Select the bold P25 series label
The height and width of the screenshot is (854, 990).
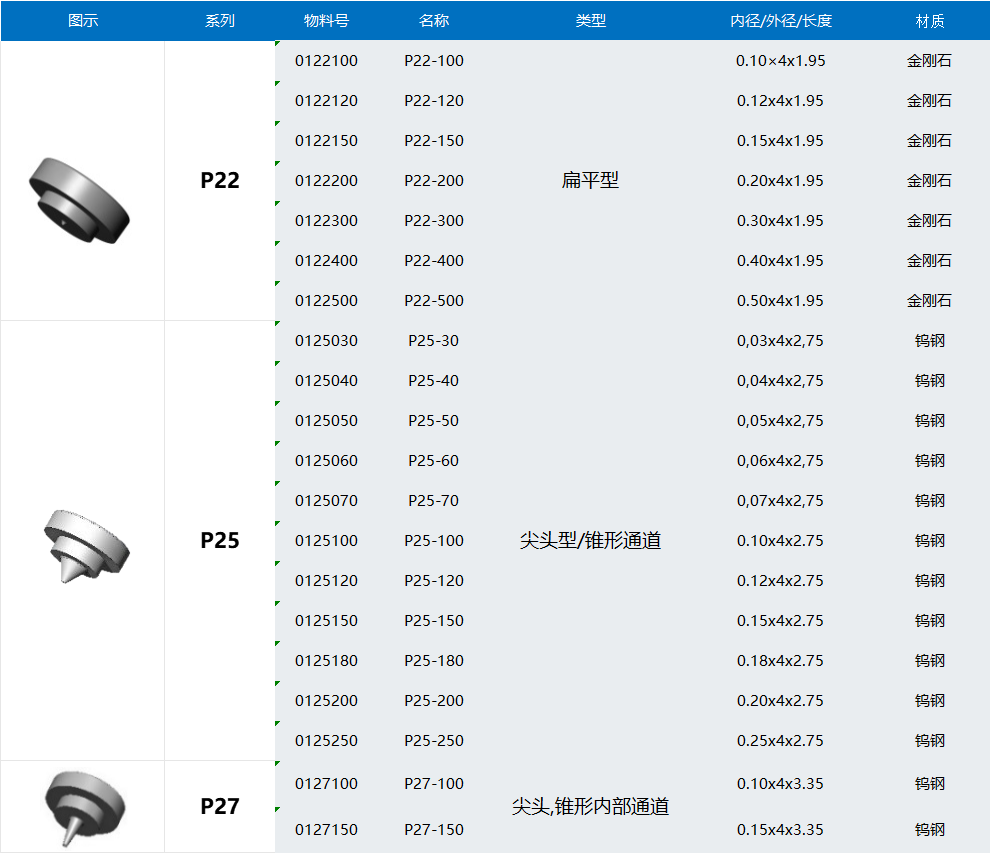click(220, 541)
